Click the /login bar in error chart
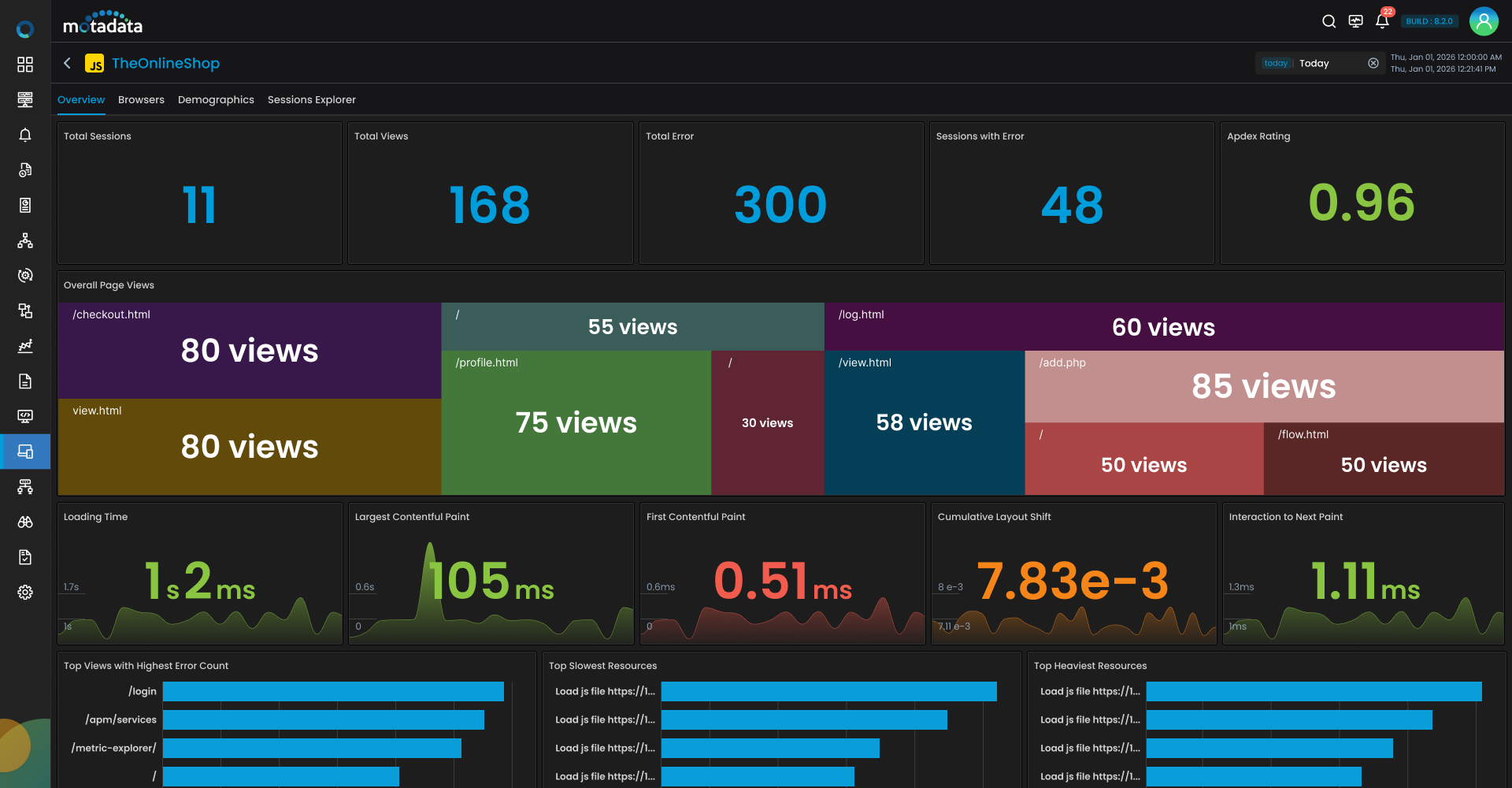Image resolution: width=1512 pixels, height=788 pixels. tap(333, 692)
